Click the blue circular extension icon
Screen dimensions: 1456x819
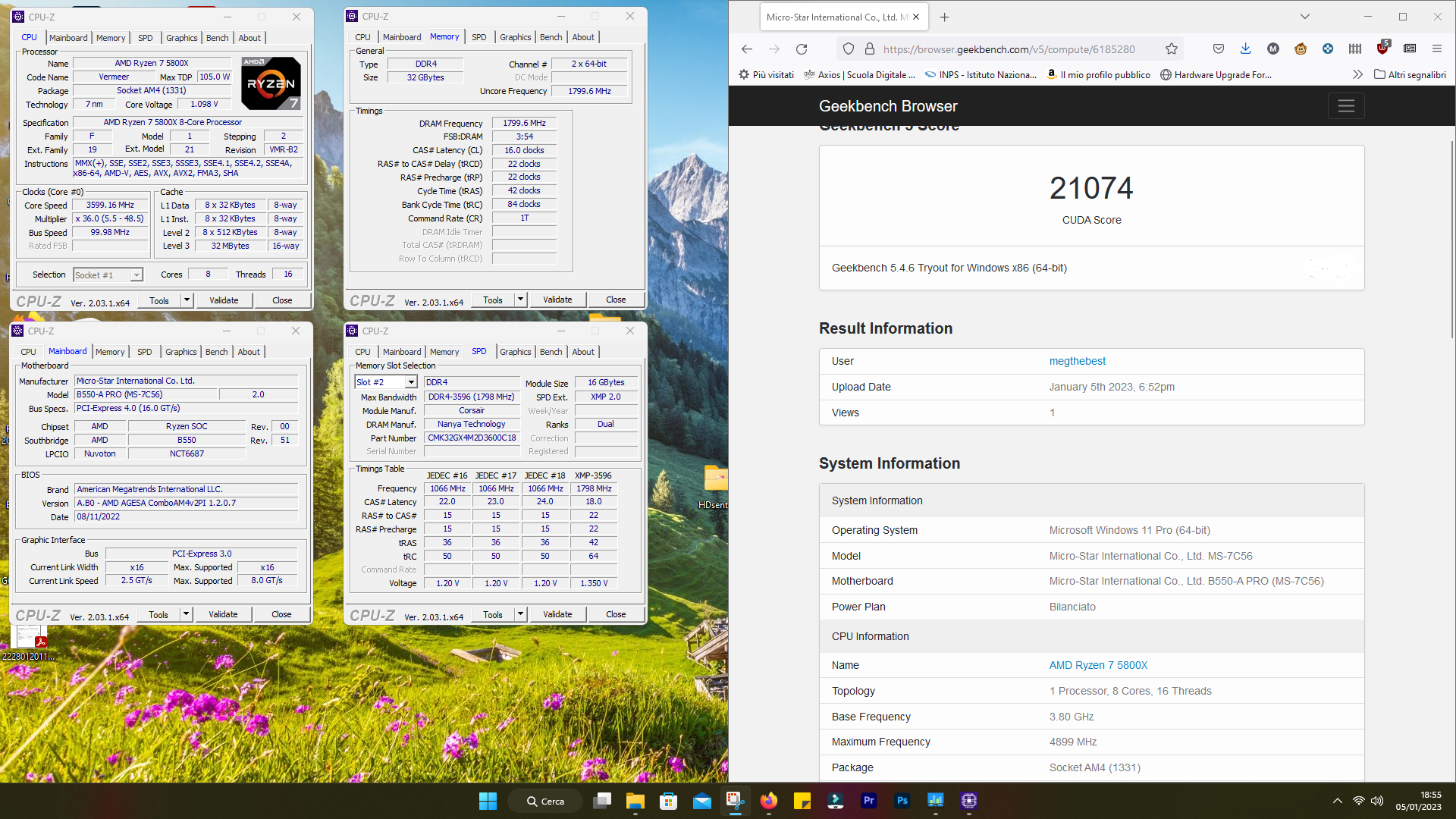pyautogui.click(x=1328, y=49)
